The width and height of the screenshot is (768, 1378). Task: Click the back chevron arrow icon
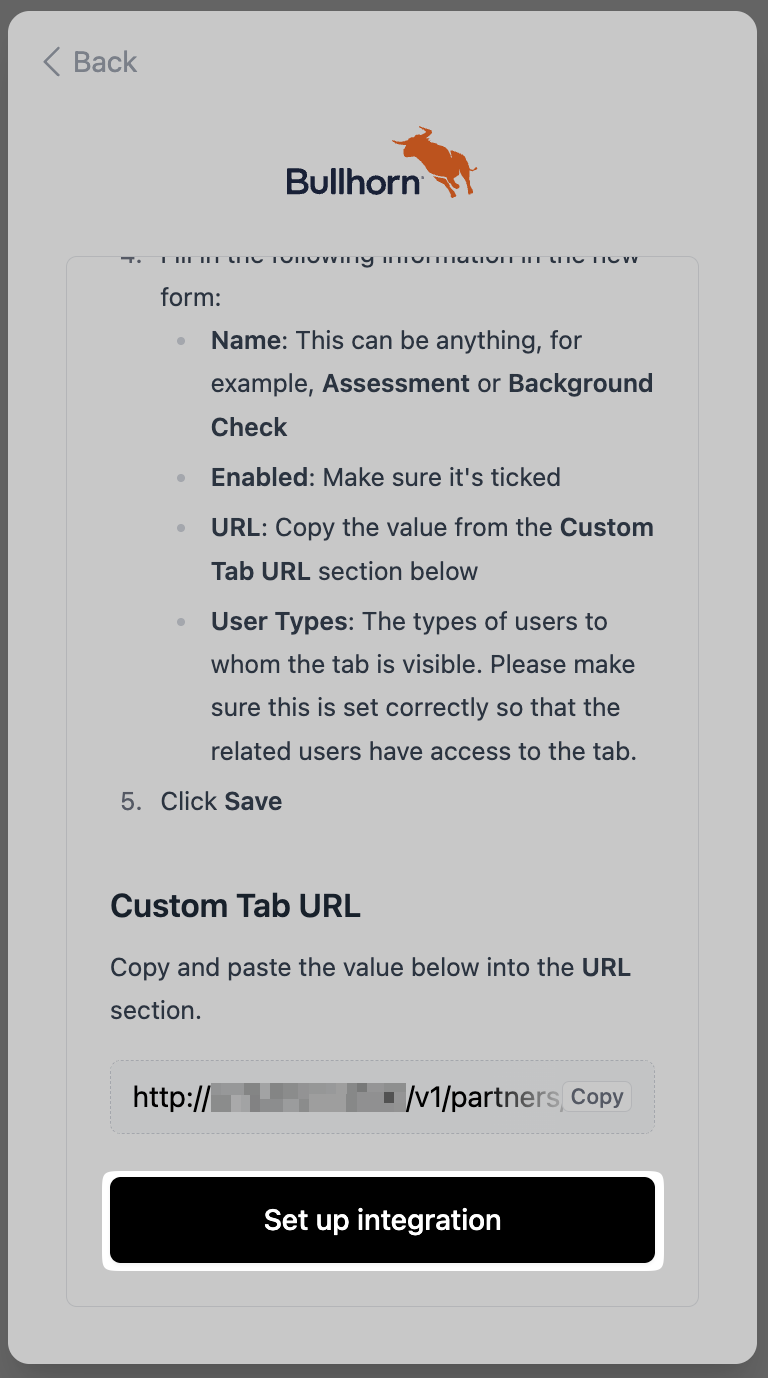[x=51, y=62]
